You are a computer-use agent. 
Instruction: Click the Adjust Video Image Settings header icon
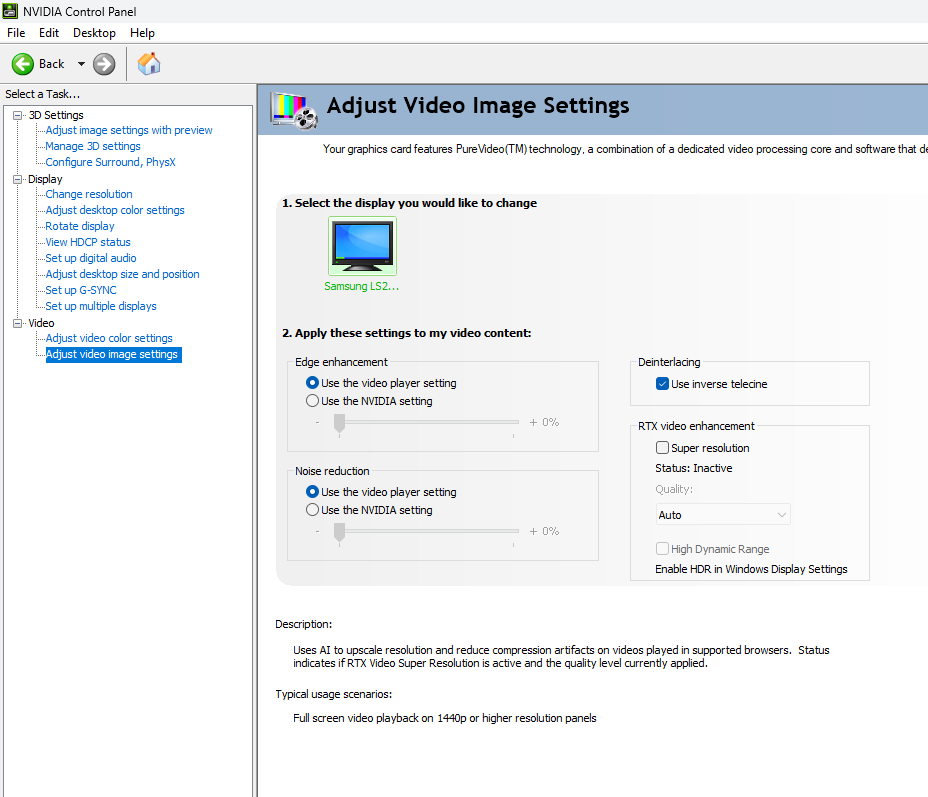294,111
